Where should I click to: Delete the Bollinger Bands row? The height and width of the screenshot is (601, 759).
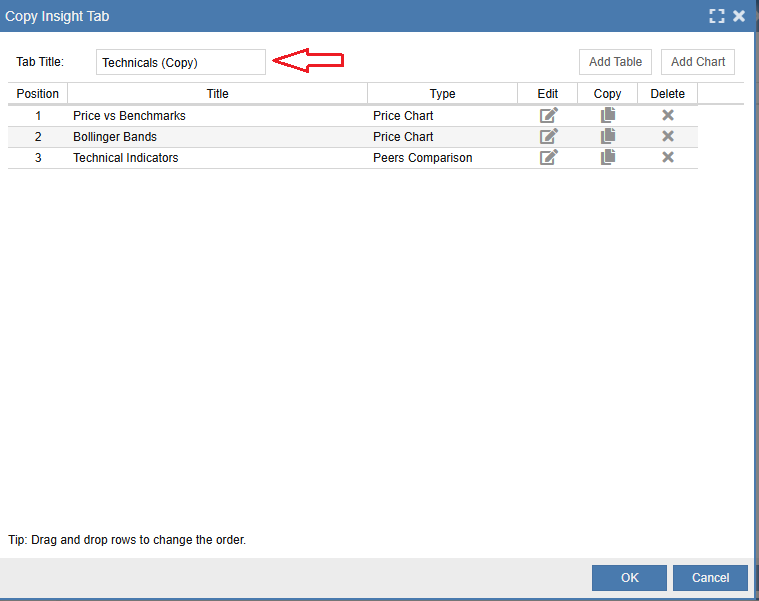(x=668, y=136)
